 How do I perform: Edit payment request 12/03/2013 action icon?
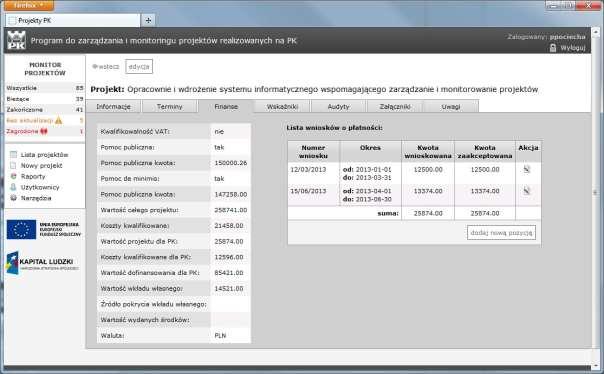click(x=527, y=169)
